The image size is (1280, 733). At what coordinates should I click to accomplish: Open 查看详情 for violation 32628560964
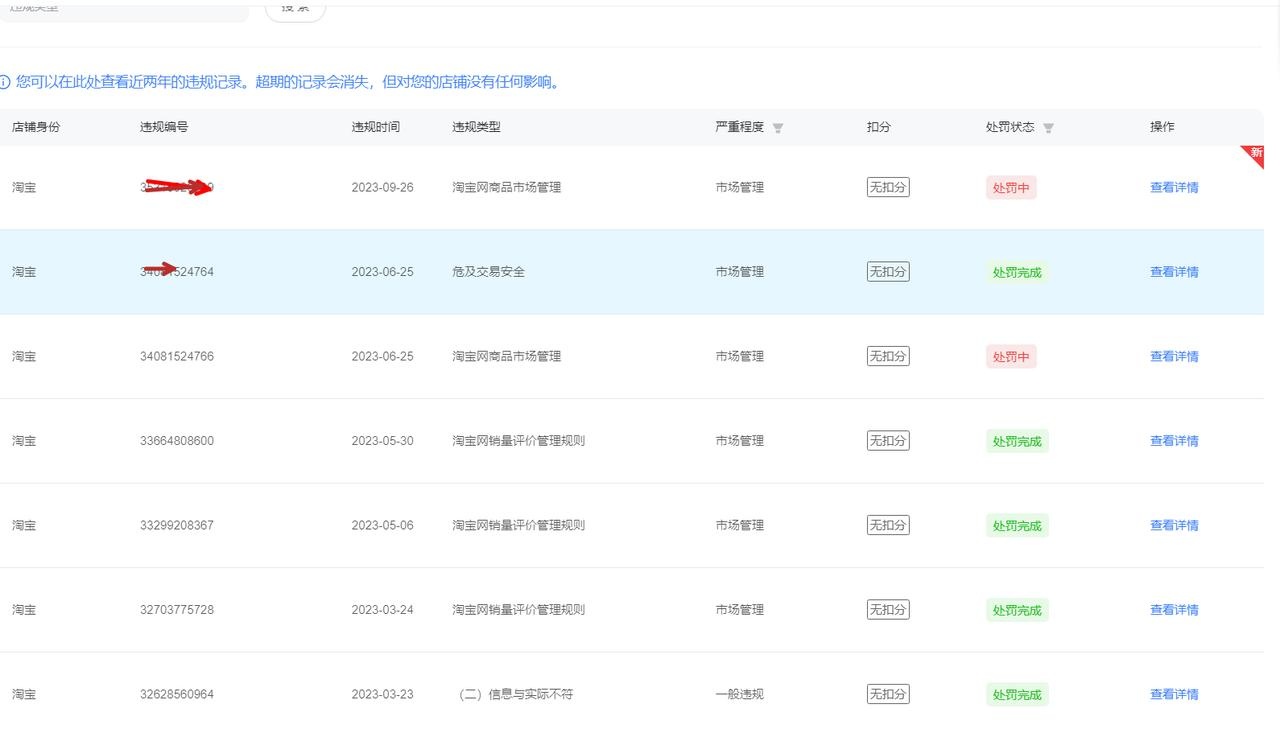tap(1174, 694)
